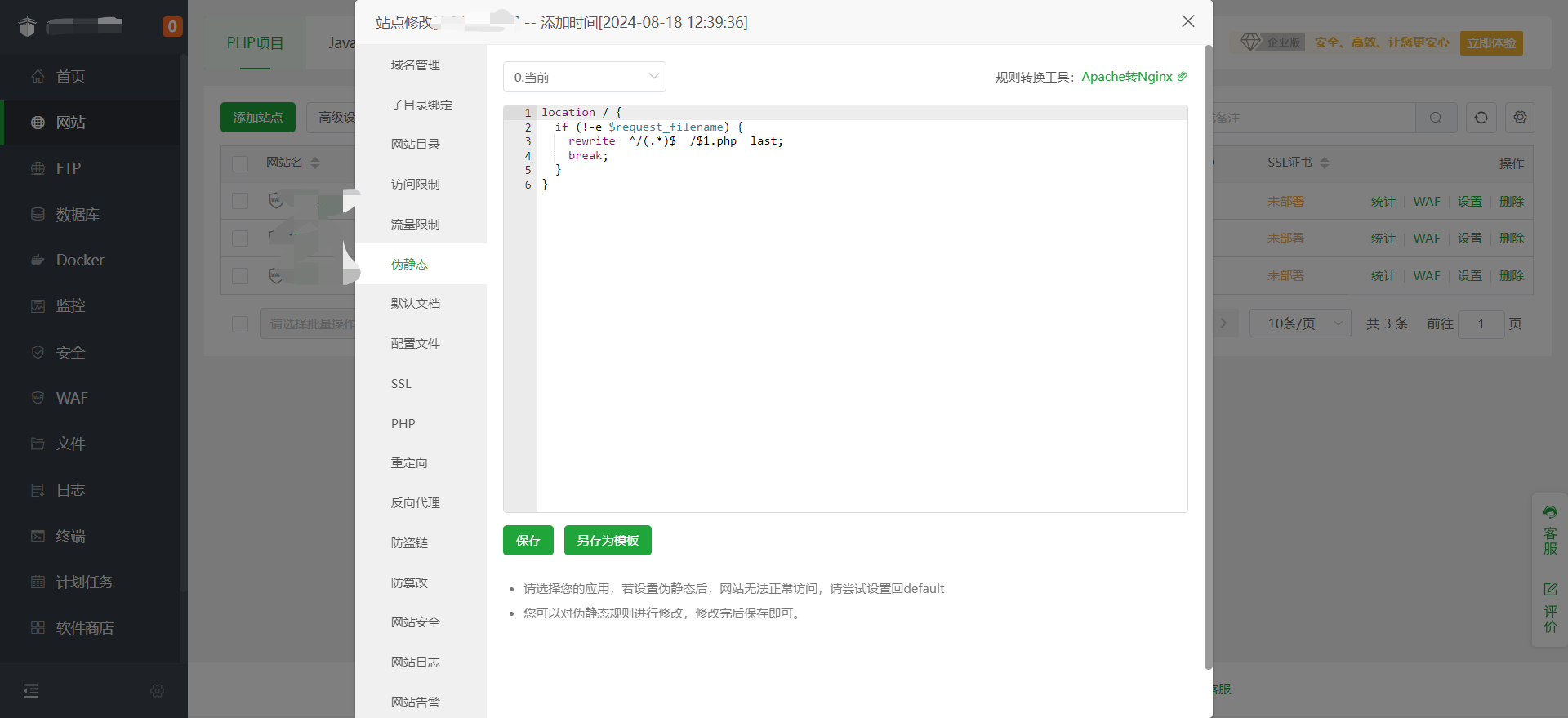Expand the '0.当前' rewrite template dropdown

(x=584, y=77)
